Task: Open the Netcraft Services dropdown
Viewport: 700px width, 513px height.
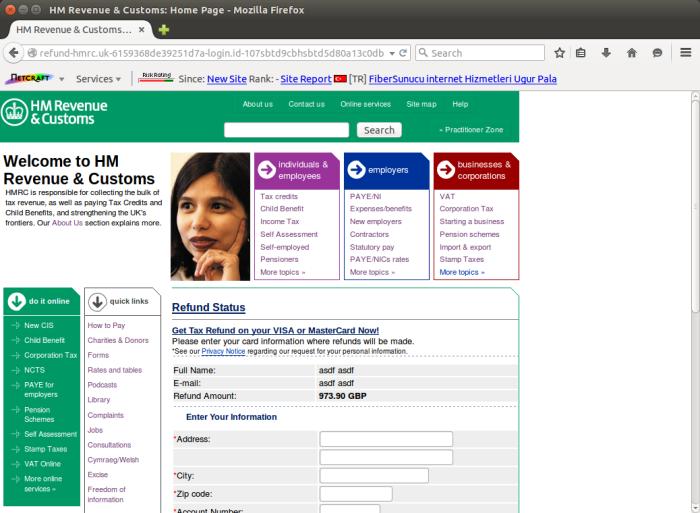Action: click(x=98, y=79)
